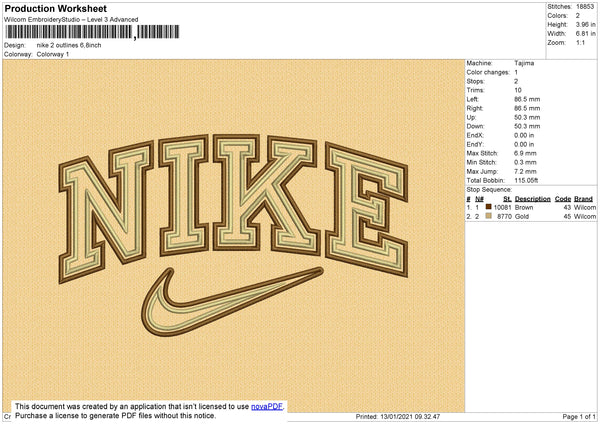This screenshot has width=600, height=424.
Task: Click the 'Brand' column header
Action: (583, 199)
